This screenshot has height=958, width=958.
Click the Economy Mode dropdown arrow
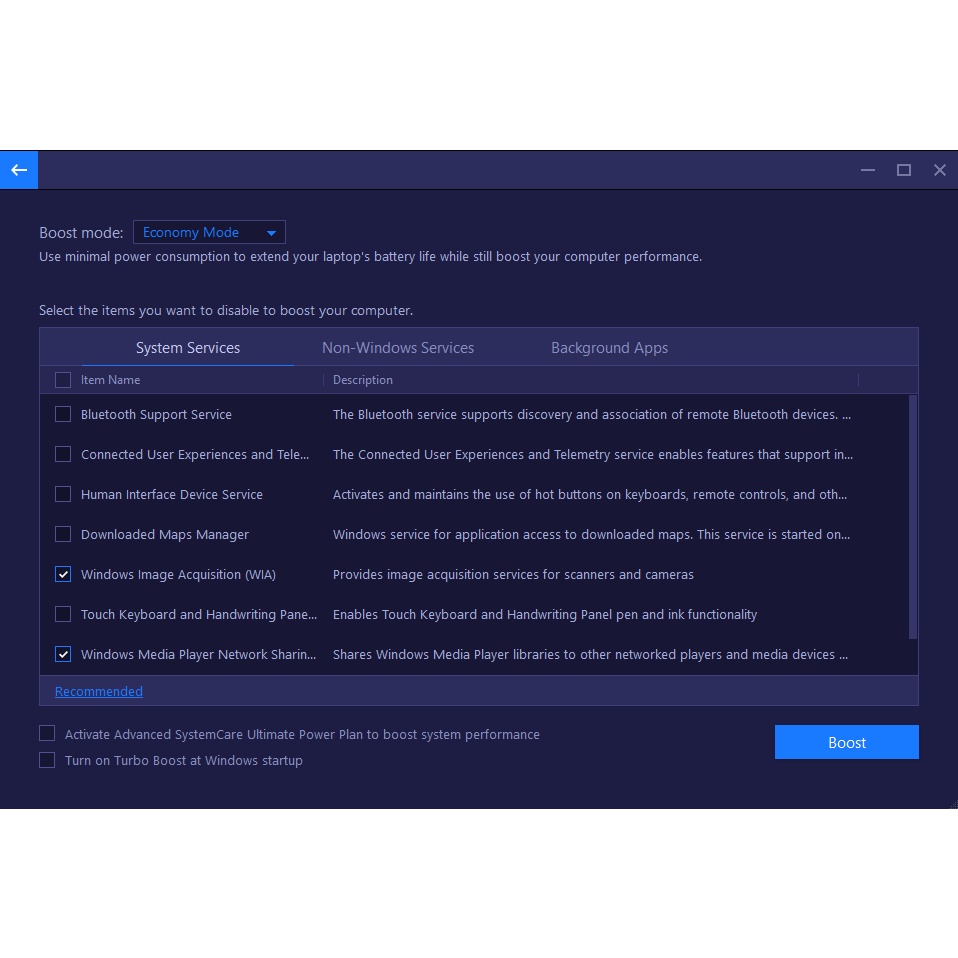[x=271, y=233]
